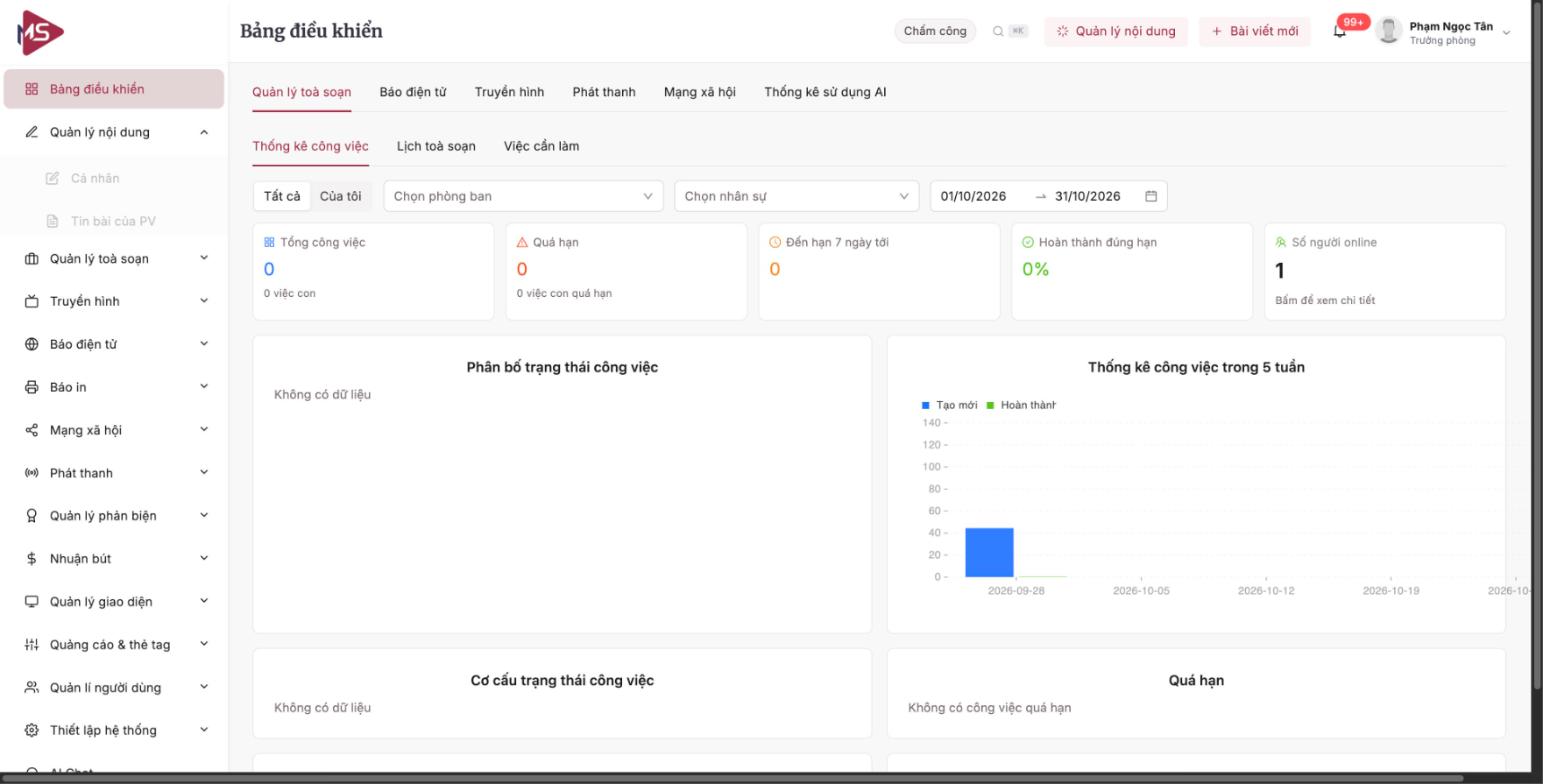
Task: Click the Phát thanh broadcast icon
Action: coord(31,473)
